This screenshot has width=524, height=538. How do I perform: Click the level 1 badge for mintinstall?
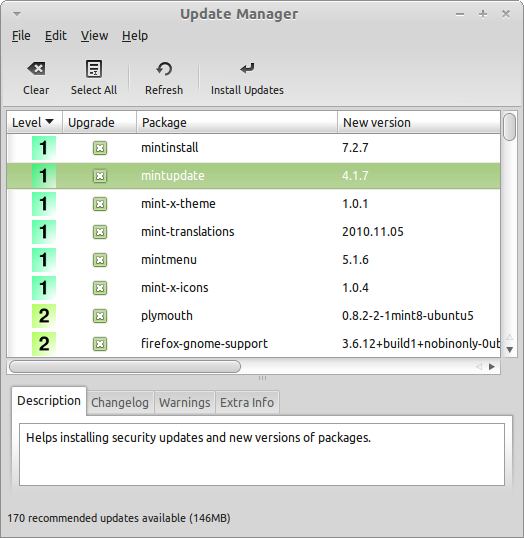pos(44,148)
